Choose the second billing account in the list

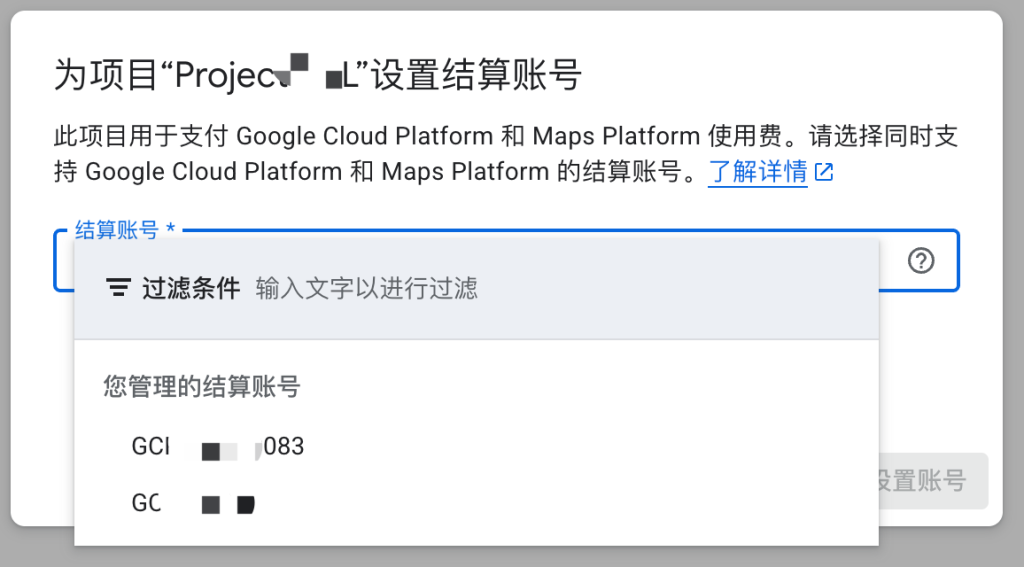tap(194, 503)
